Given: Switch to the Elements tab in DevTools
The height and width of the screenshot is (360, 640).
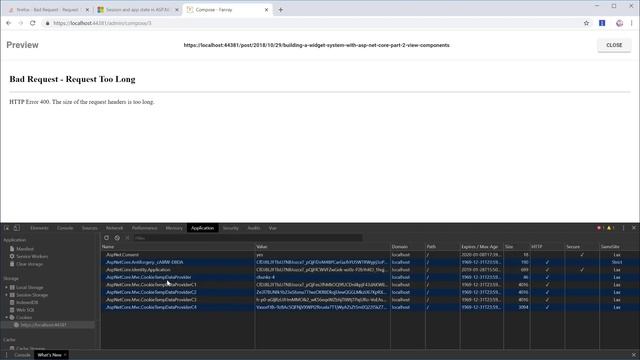Looking at the screenshot, I should (x=39, y=228).
